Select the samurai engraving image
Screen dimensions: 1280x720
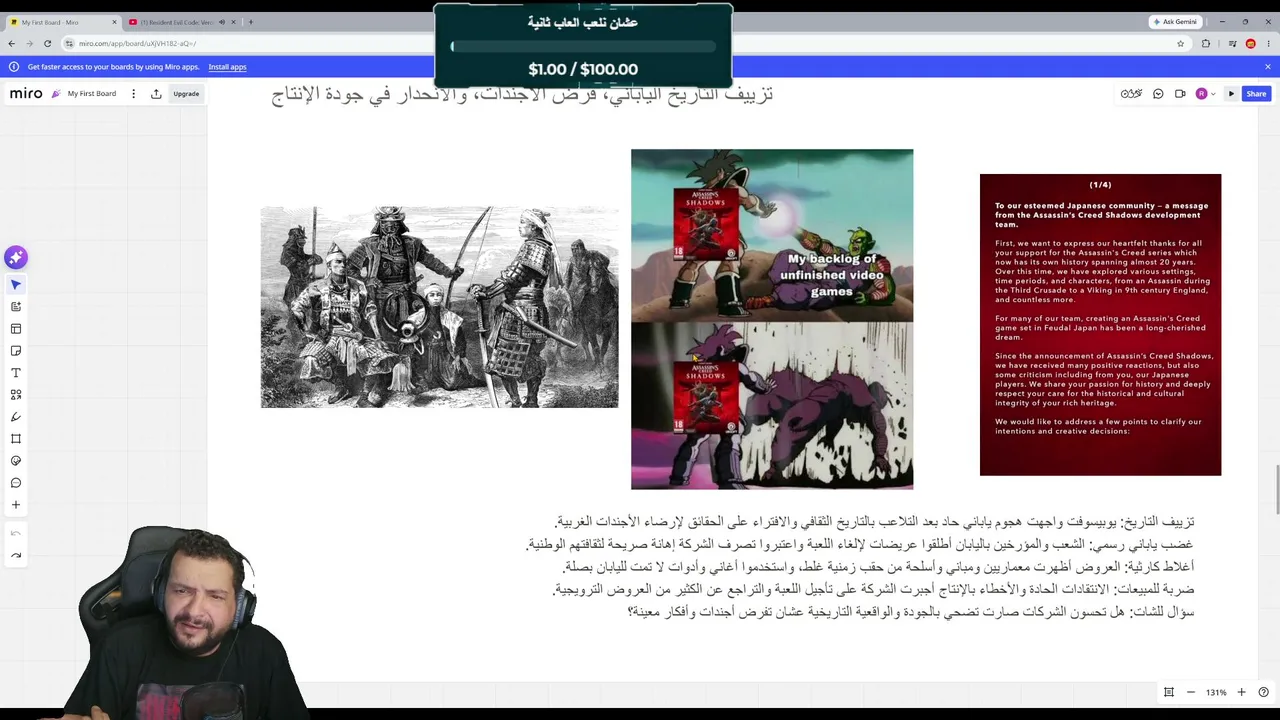pyautogui.click(x=440, y=307)
